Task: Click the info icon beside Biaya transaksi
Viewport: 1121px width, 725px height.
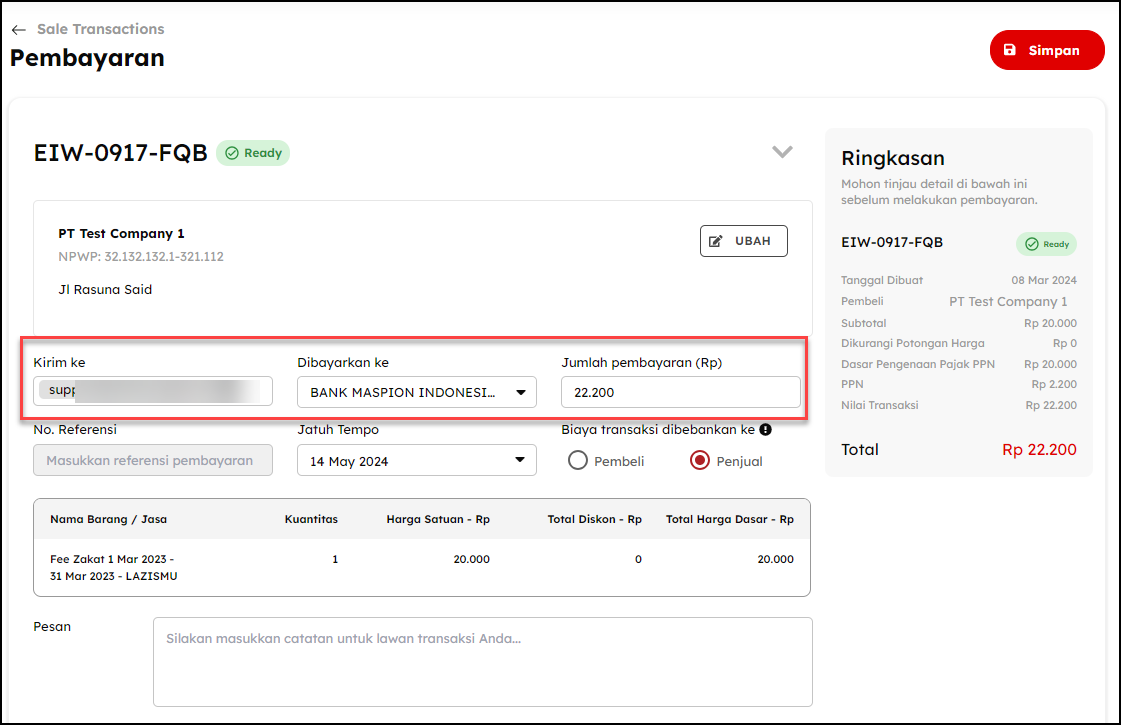Action: [765, 430]
